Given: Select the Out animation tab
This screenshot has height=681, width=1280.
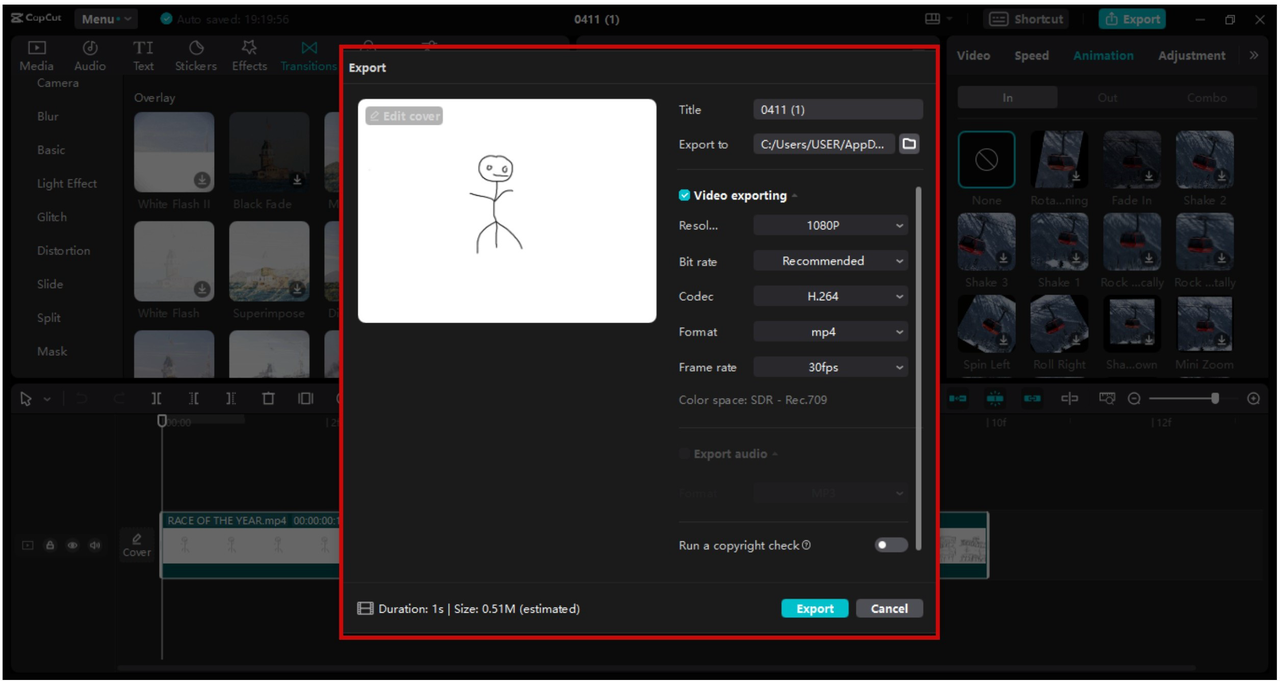Looking at the screenshot, I should click(1107, 98).
